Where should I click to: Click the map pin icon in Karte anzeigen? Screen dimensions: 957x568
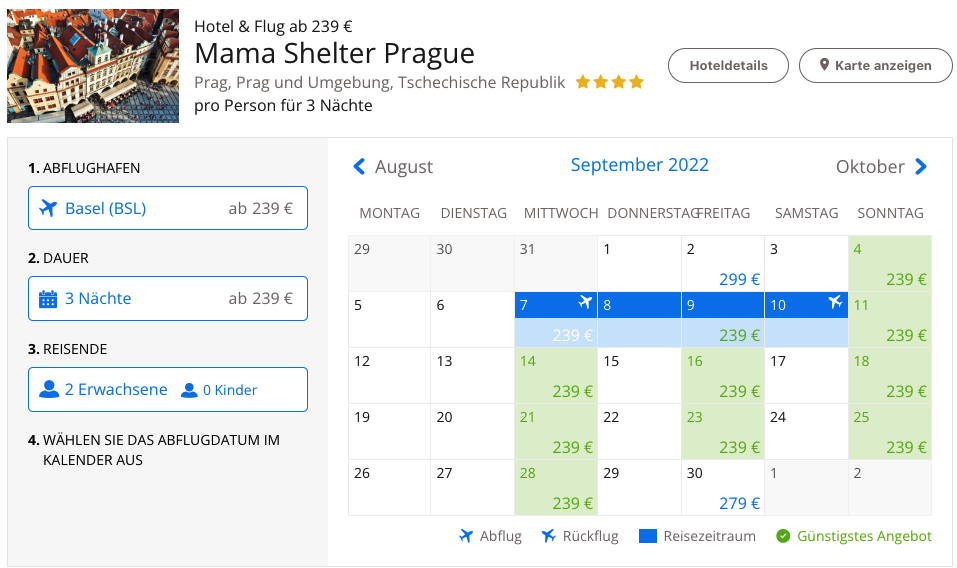825,65
